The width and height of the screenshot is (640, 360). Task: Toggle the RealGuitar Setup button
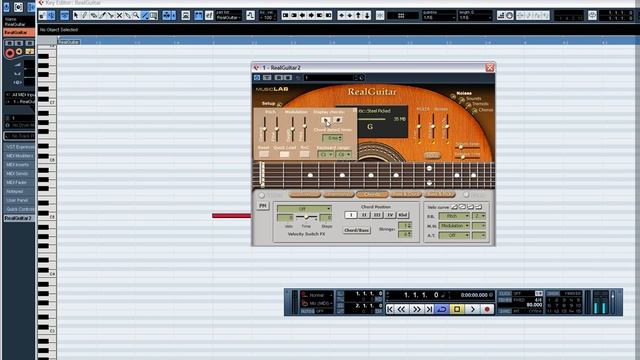tap(280, 104)
